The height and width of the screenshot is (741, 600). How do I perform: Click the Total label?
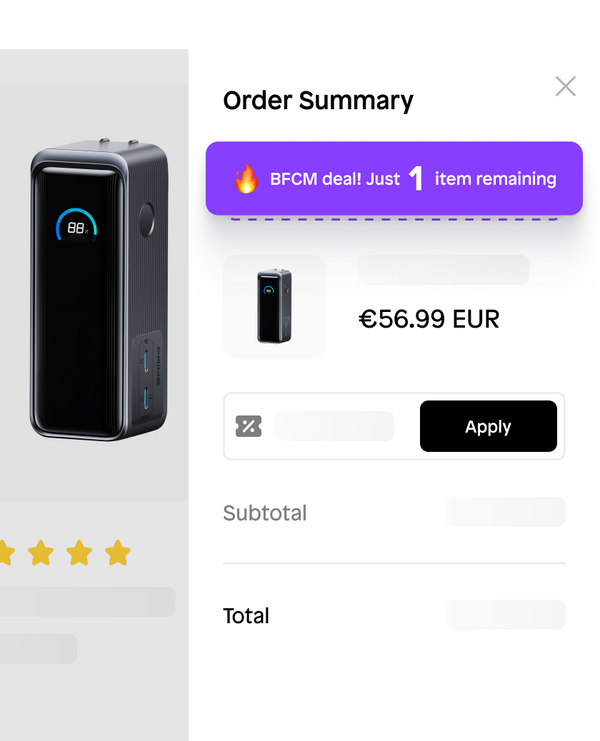click(246, 615)
